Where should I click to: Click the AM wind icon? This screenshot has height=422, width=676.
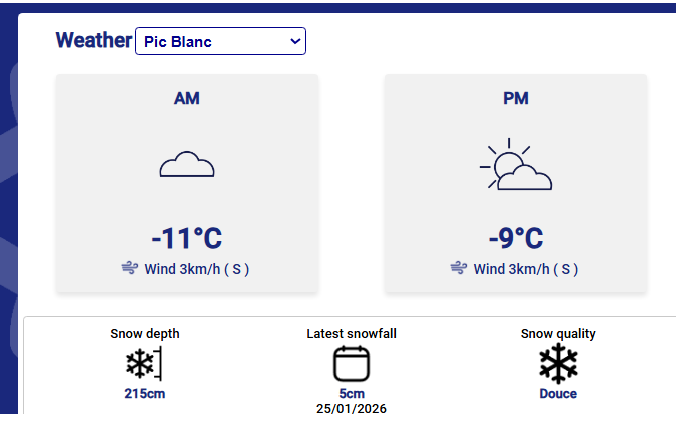129,268
